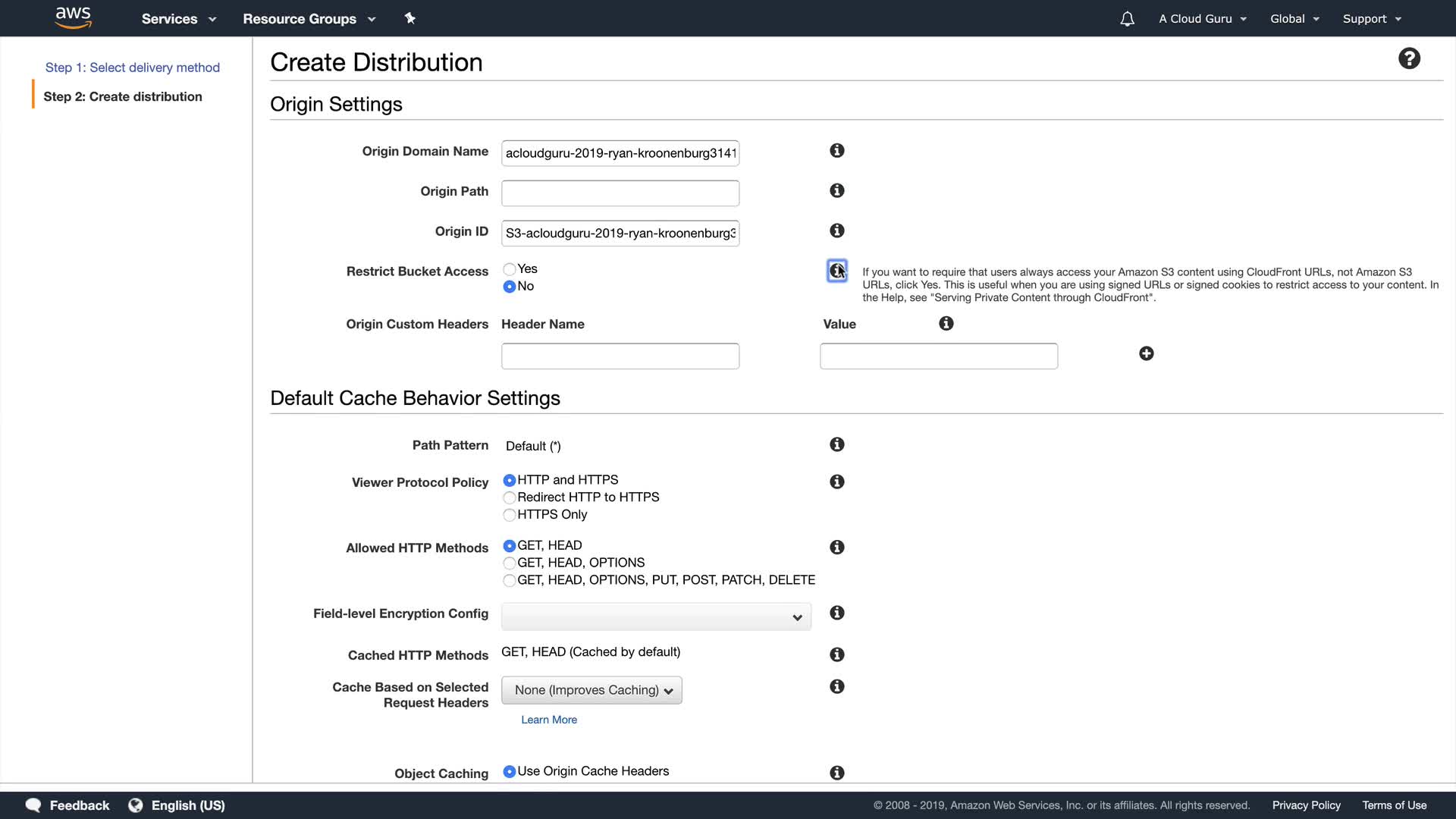Show info for Allowed HTTP Methods
The width and height of the screenshot is (1456, 819).
coord(836,548)
